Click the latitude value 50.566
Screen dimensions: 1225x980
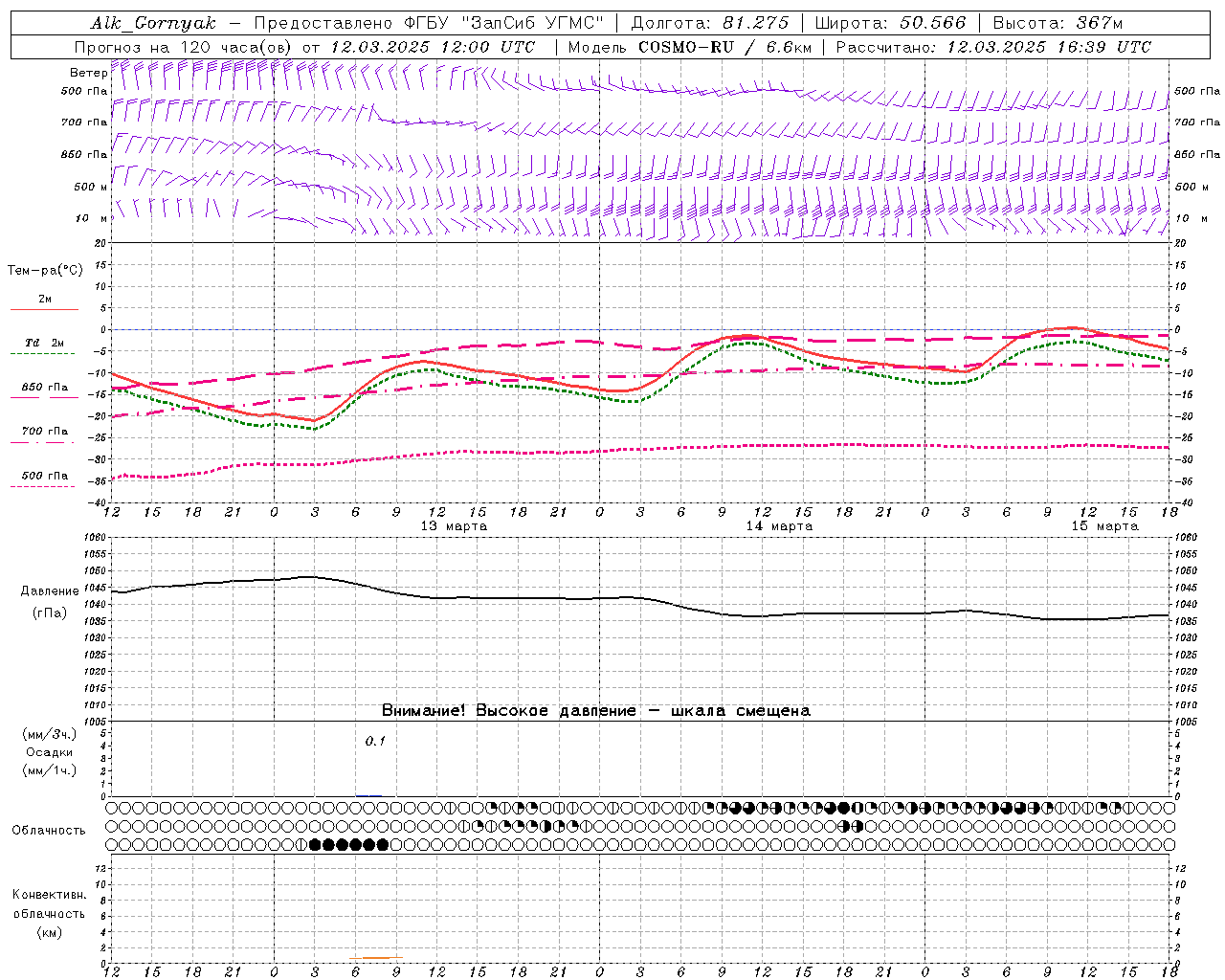[x=933, y=23]
